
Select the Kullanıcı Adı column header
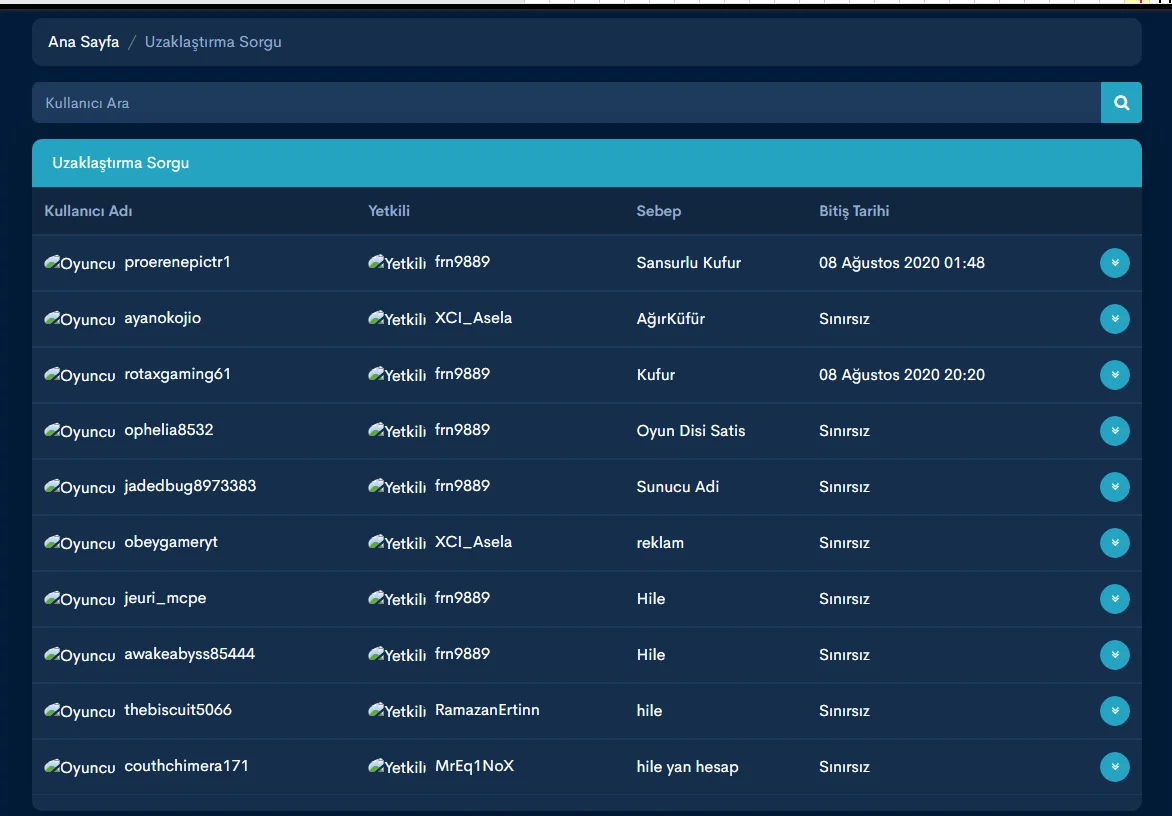(88, 211)
